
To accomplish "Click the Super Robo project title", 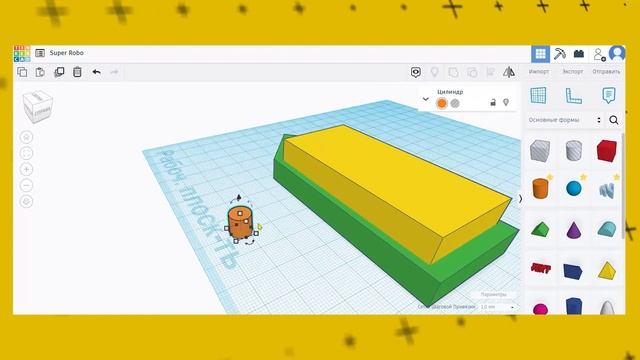I will pyautogui.click(x=67, y=53).
